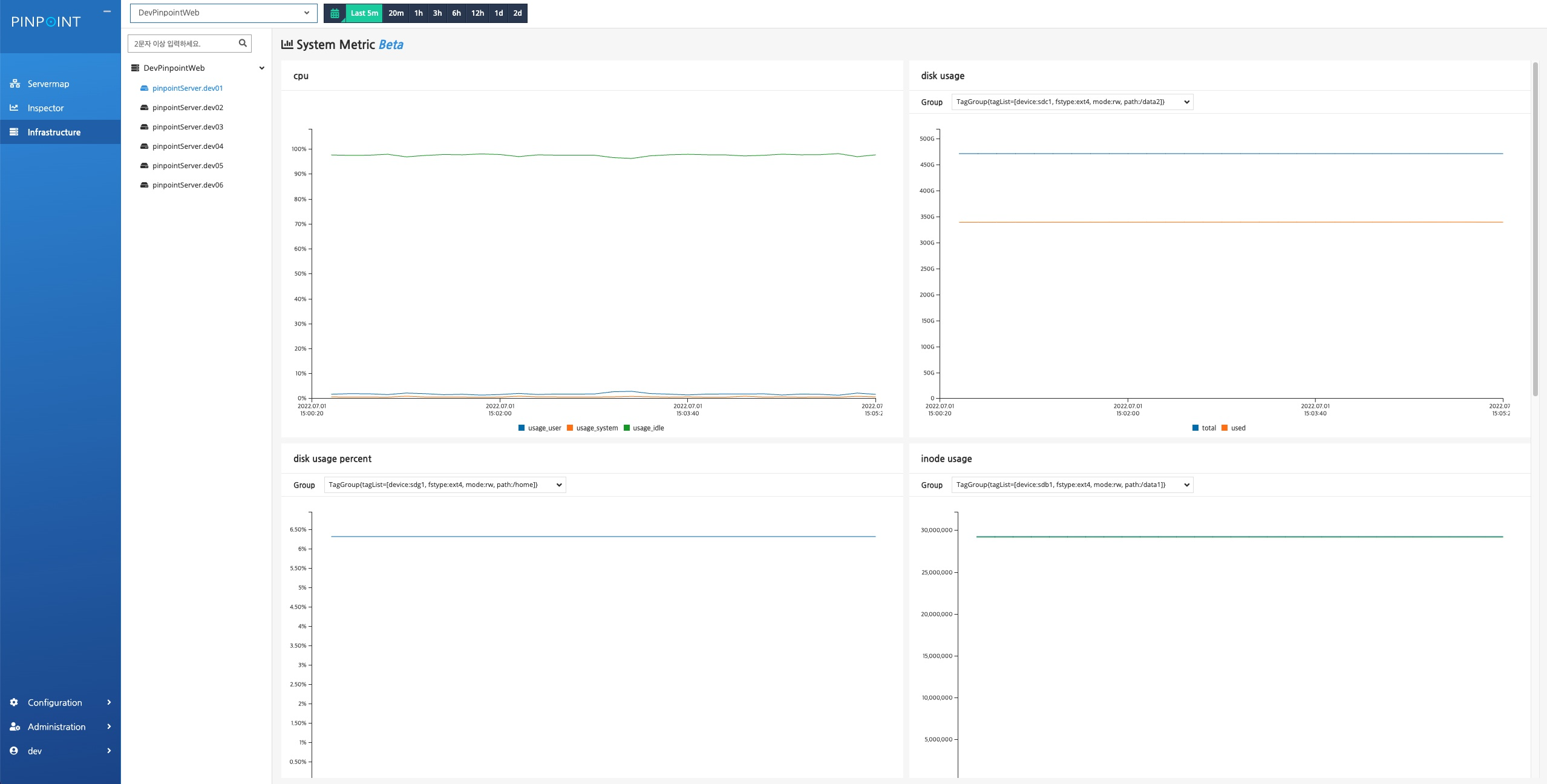Screen dimensions: 1547x784
Task: Click the search magnifier icon
Action: (x=243, y=43)
